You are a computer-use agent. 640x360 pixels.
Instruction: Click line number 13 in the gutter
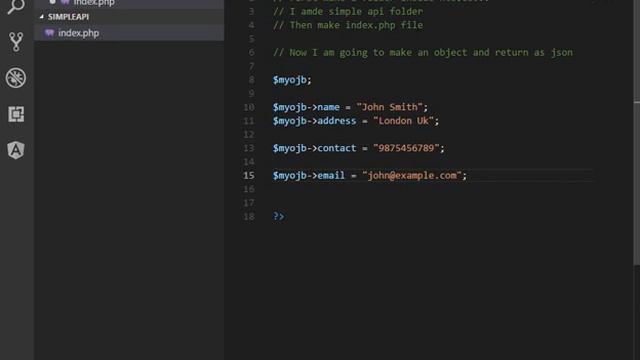click(249, 148)
